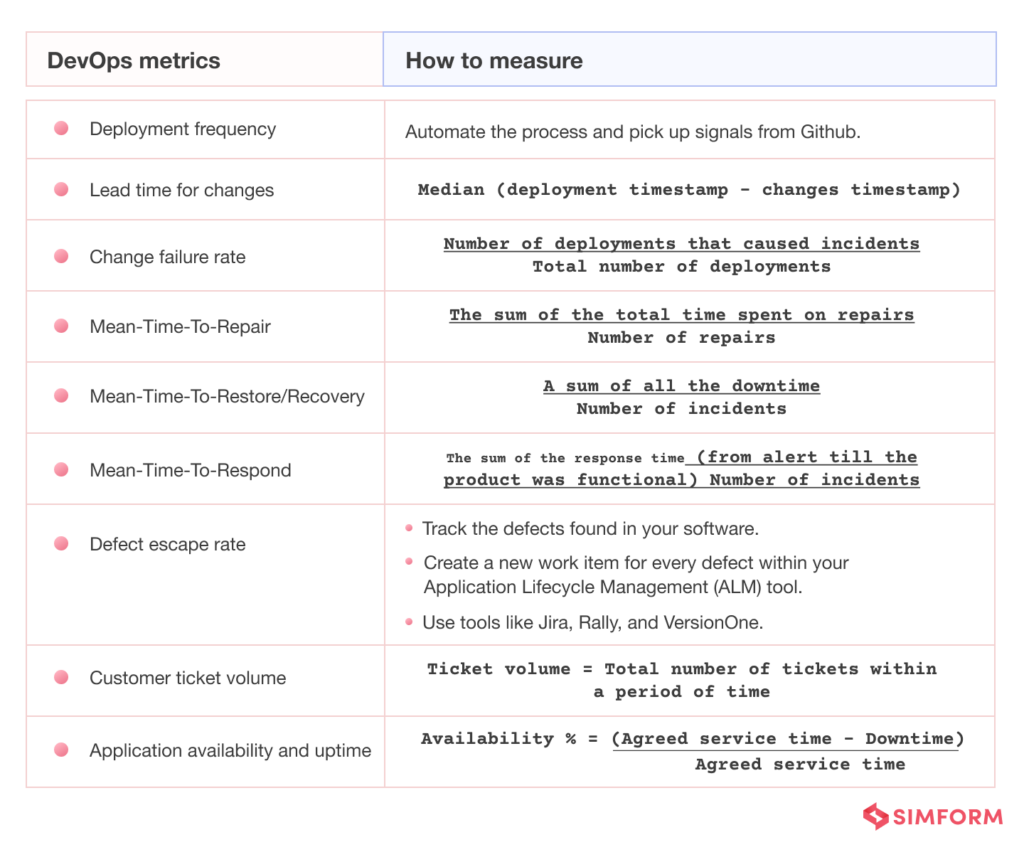Viewport: 1024px width, 852px height.
Task: Click the bullet dot beside Mean-Time-To-Repair
Action: pyautogui.click(x=61, y=326)
